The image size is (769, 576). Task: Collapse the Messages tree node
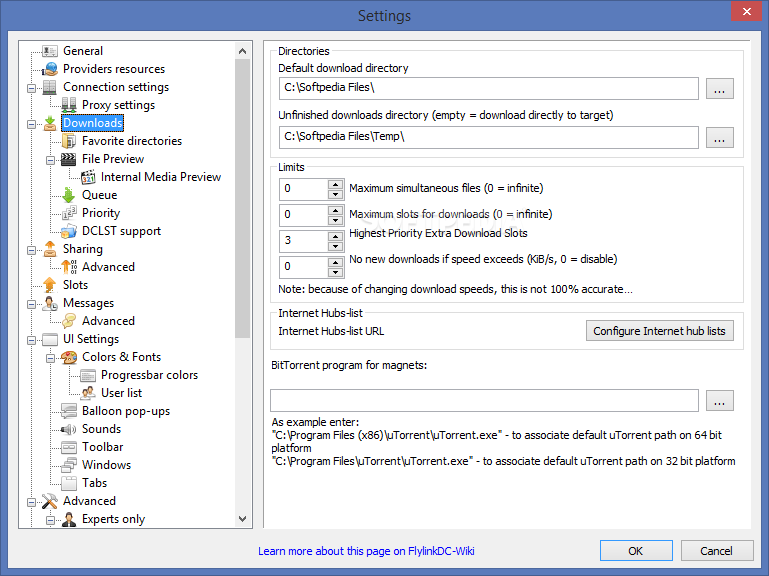[31, 304]
